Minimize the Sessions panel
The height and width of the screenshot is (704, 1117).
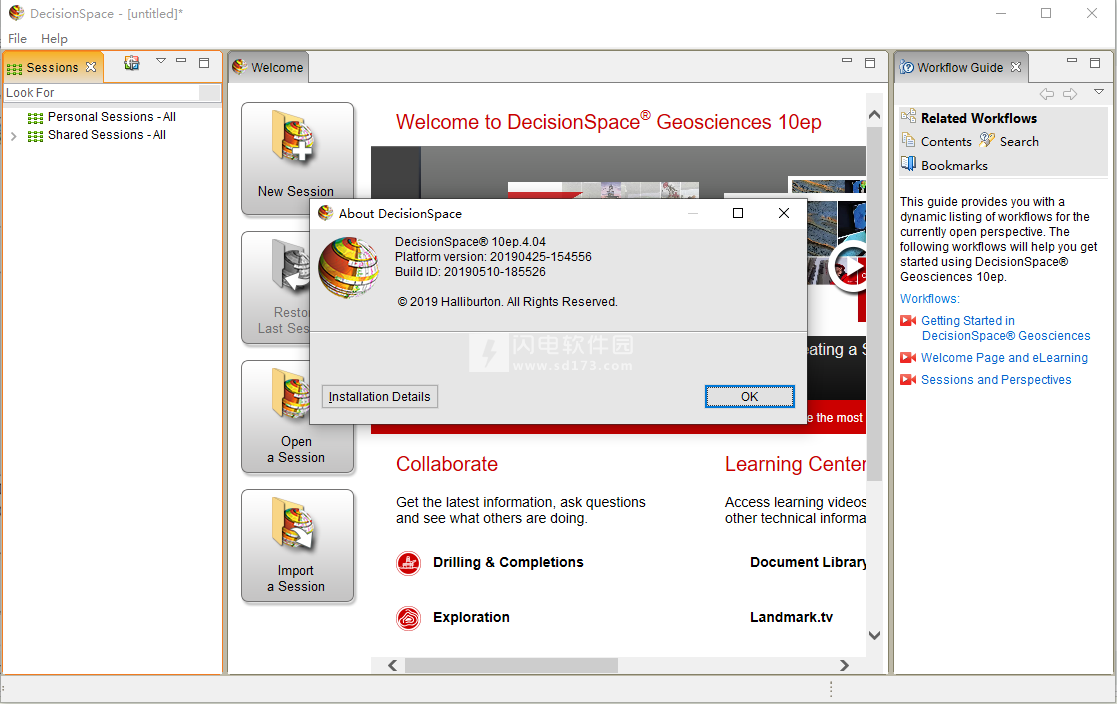181,61
